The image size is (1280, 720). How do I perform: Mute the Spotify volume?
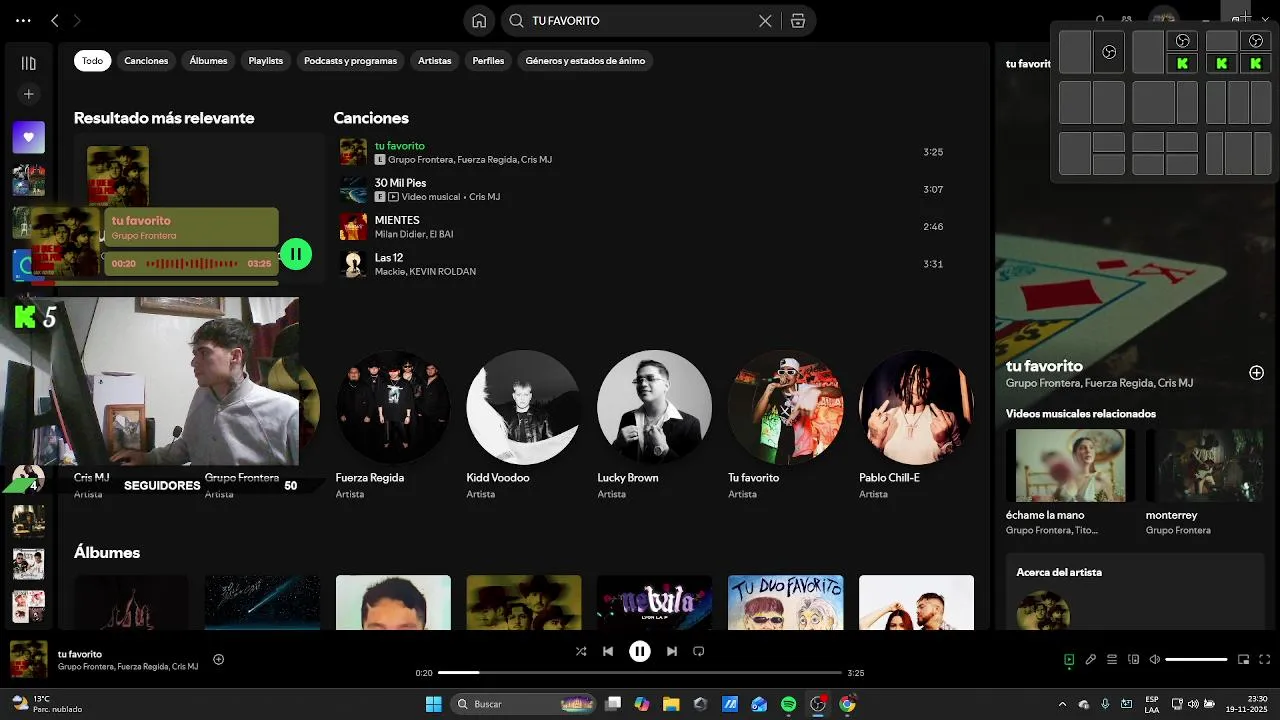(1155, 660)
